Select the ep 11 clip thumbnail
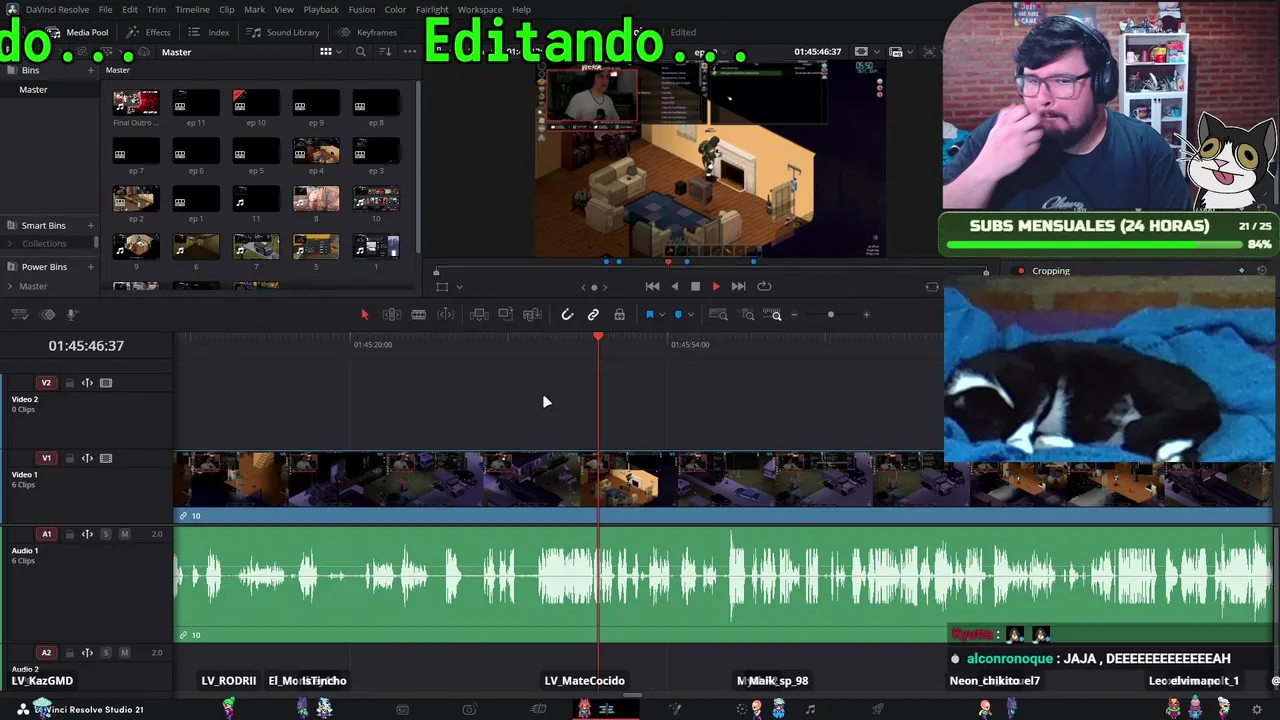 [x=196, y=102]
